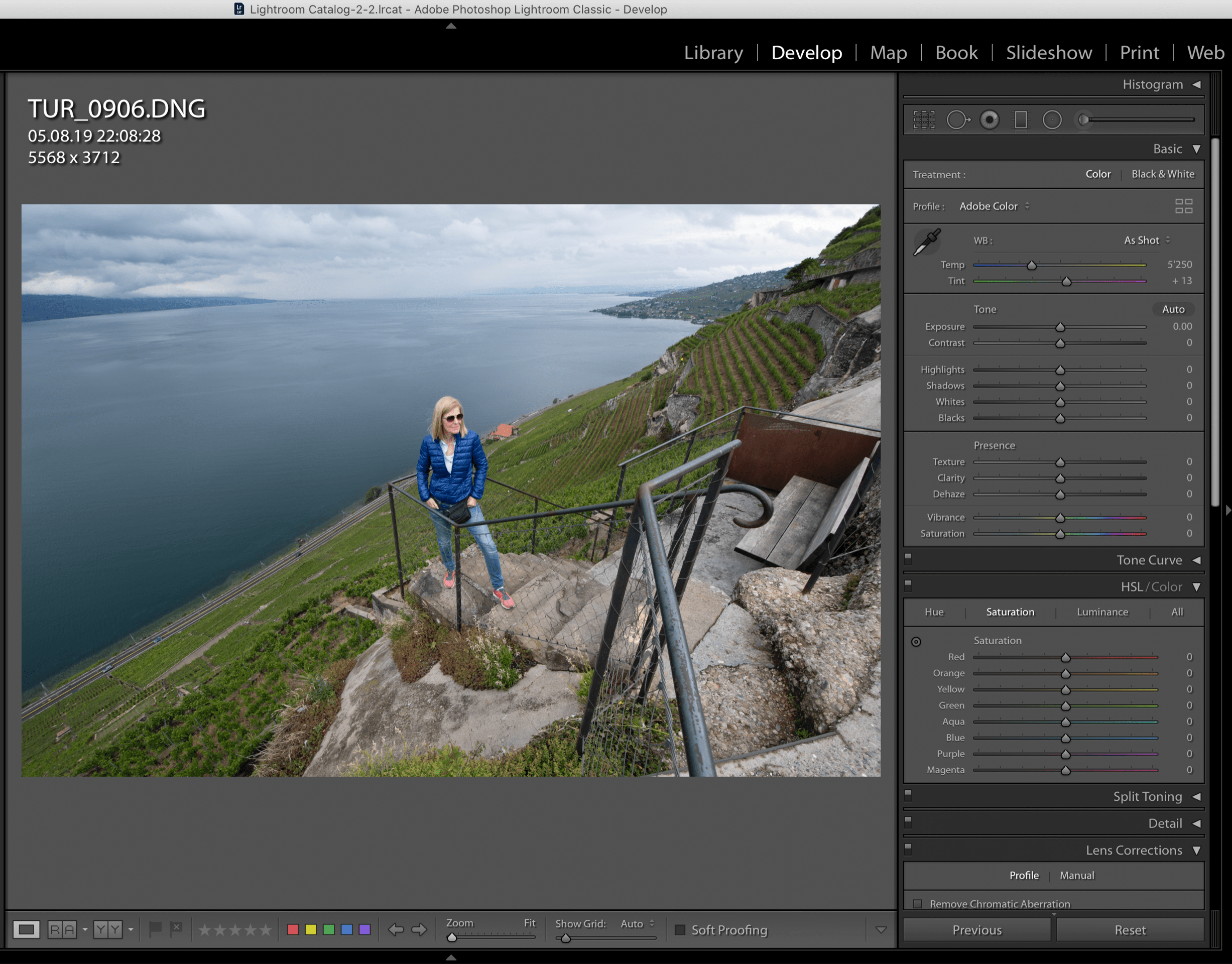Collapse the Basic panel
The image size is (1232, 964).
pos(1196,149)
